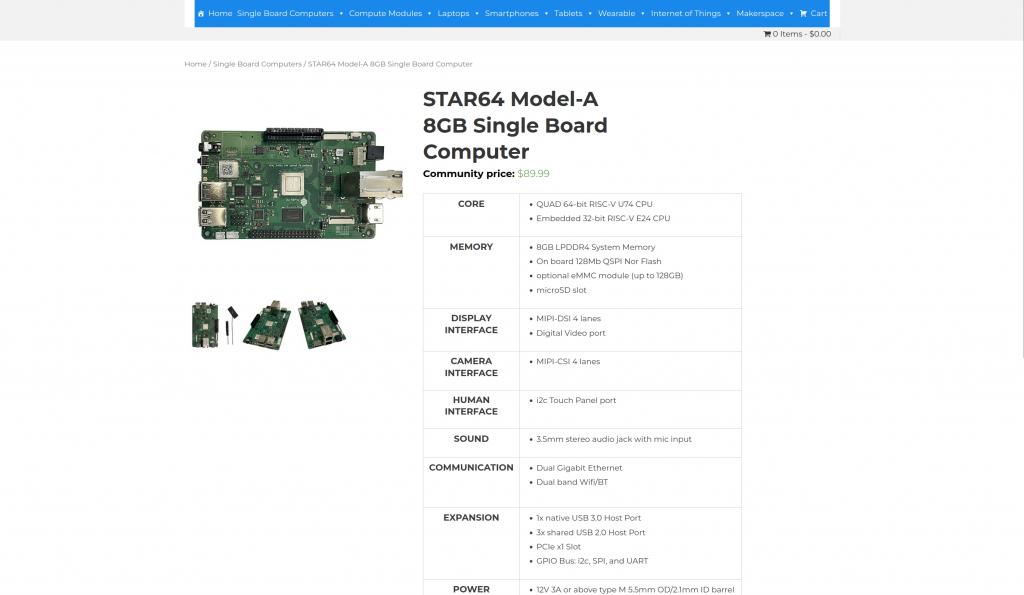
Task: Expand the Compute Modules menu
Action: click(385, 14)
